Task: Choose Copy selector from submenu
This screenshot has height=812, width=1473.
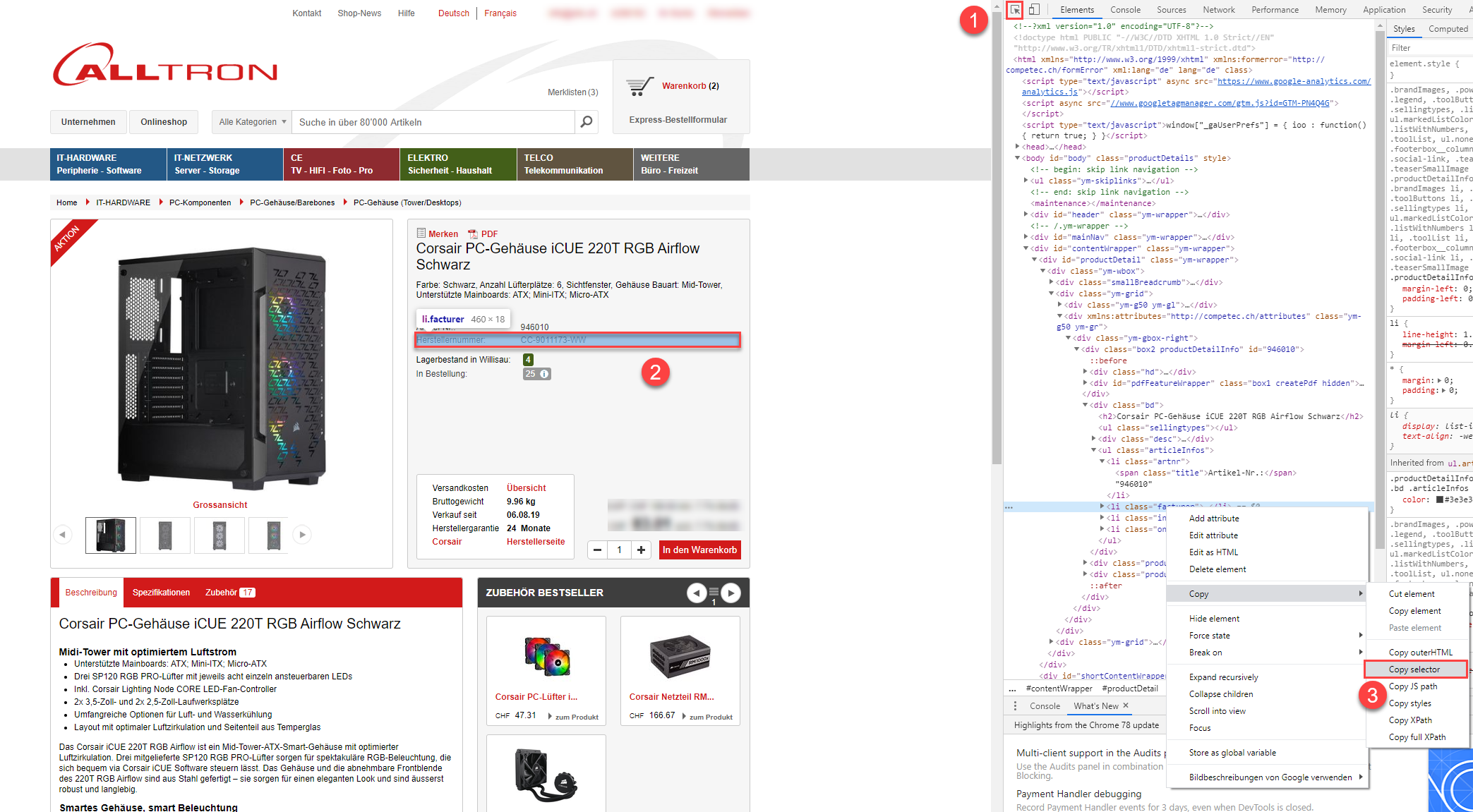Action: 1414,669
